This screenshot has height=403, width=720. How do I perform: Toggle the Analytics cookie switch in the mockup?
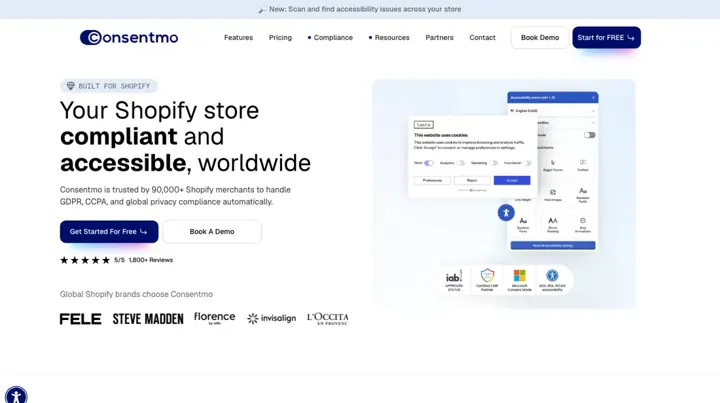coord(460,163)
